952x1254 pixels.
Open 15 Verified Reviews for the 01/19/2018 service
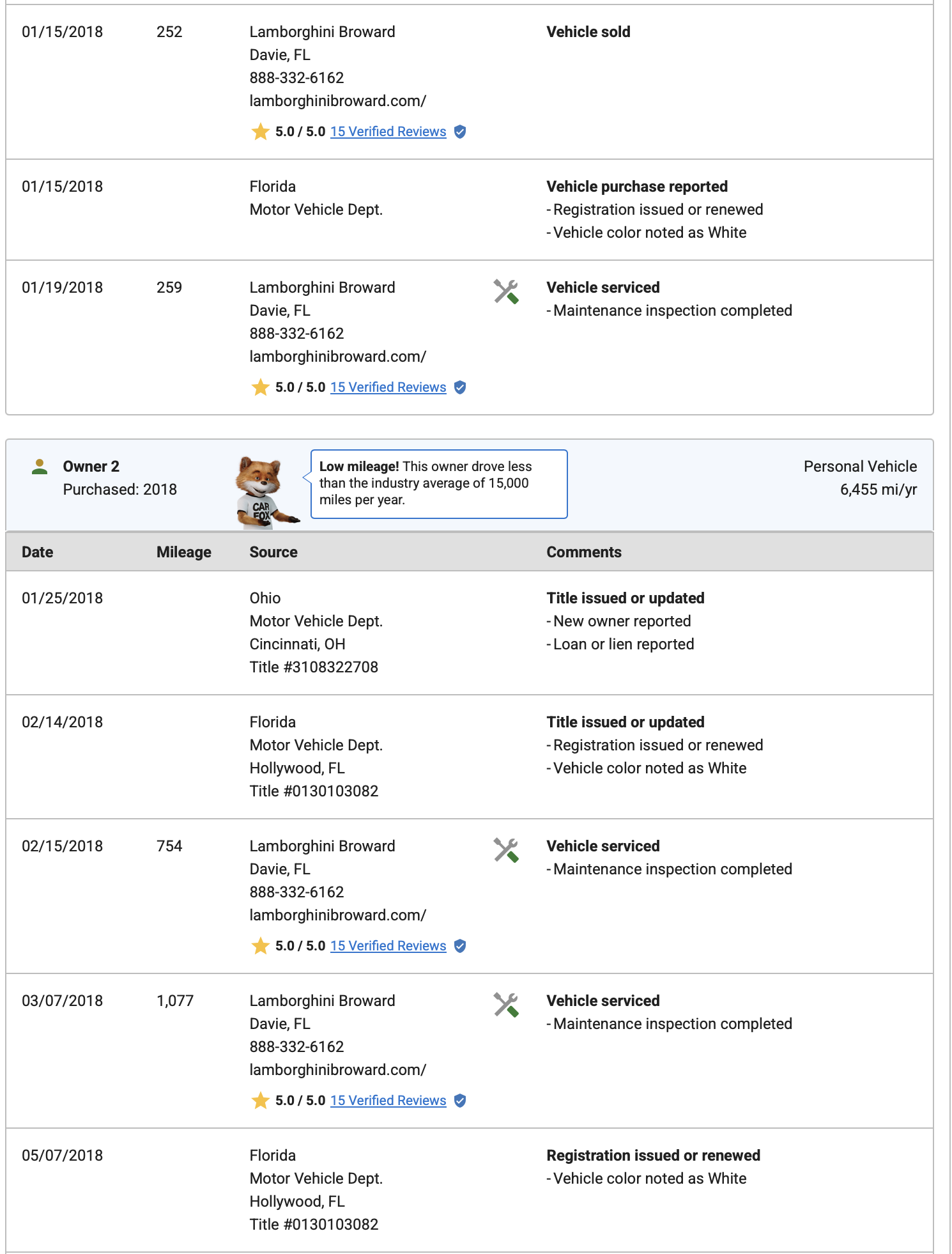click(388, 387)
